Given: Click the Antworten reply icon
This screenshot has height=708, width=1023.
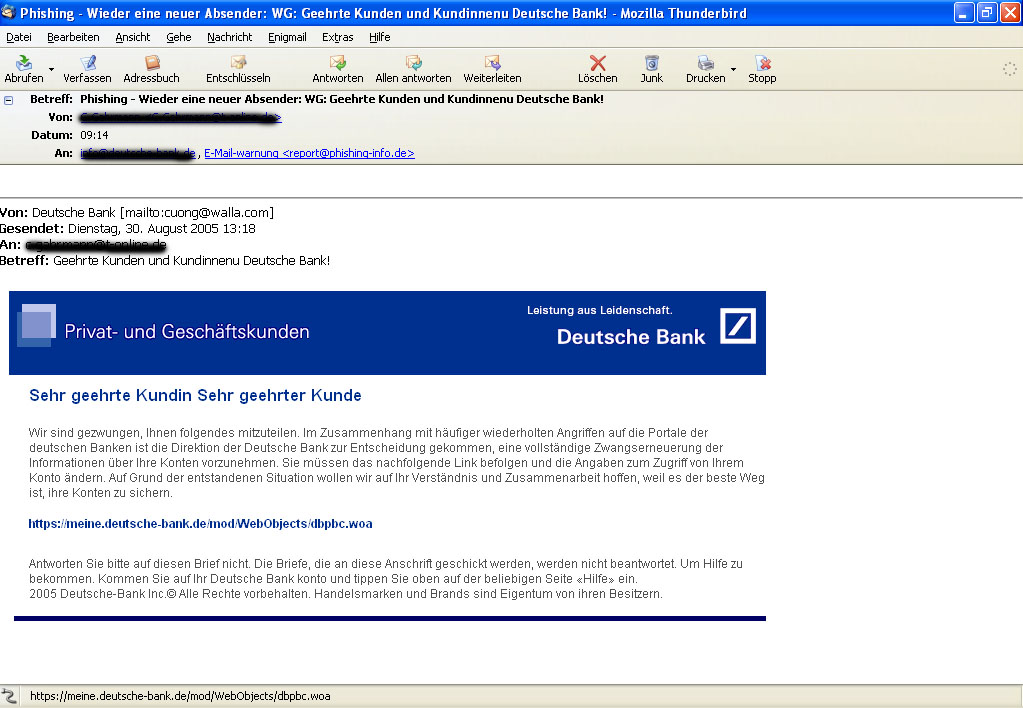Looking at the screenshot, I should click(x=337, y=63).
